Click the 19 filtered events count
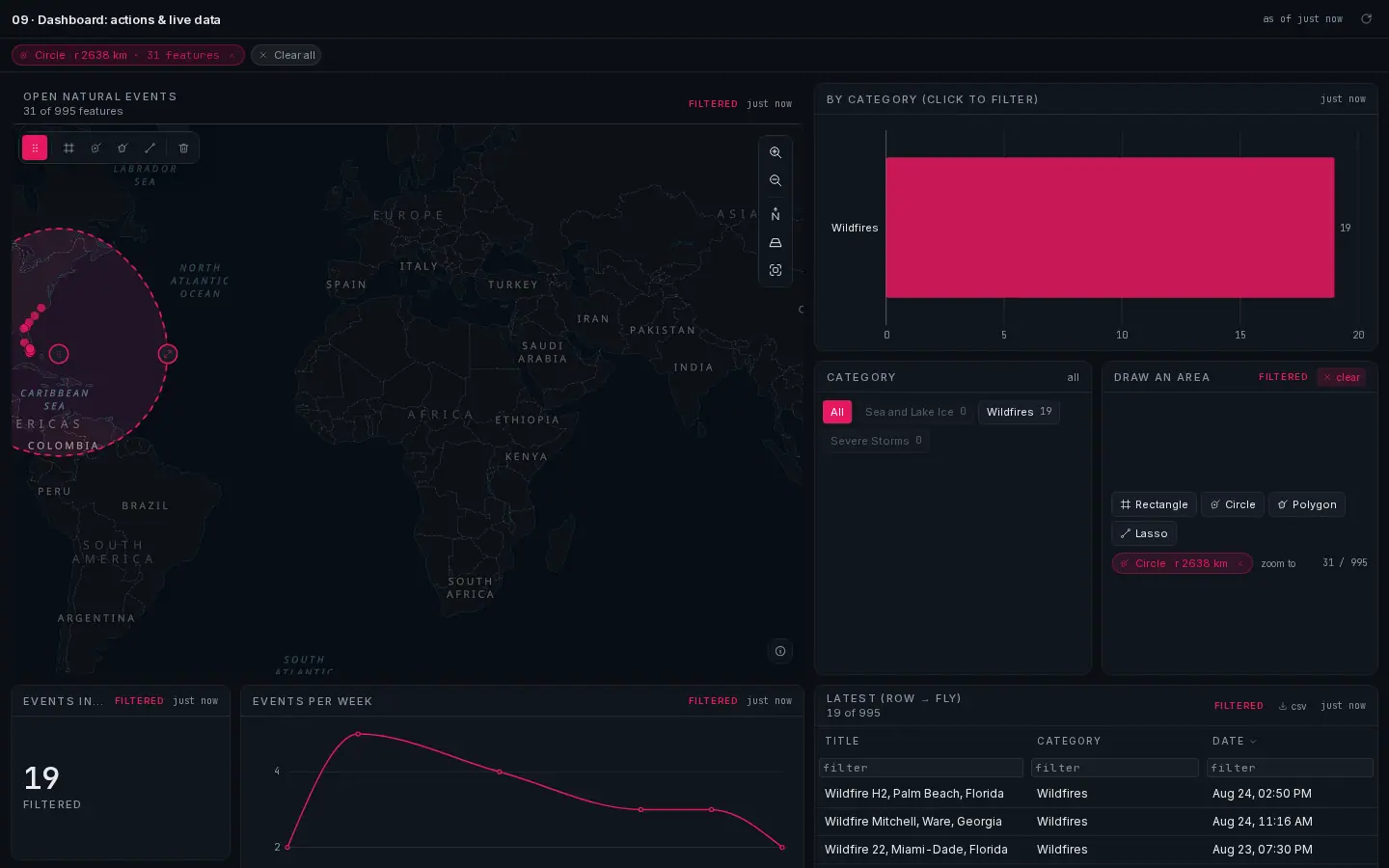 coord(41,778)
